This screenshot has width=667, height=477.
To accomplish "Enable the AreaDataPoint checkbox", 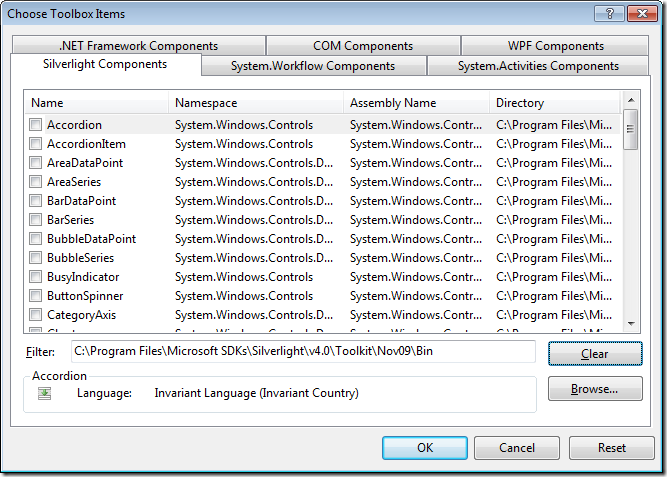I will [35, 163].
